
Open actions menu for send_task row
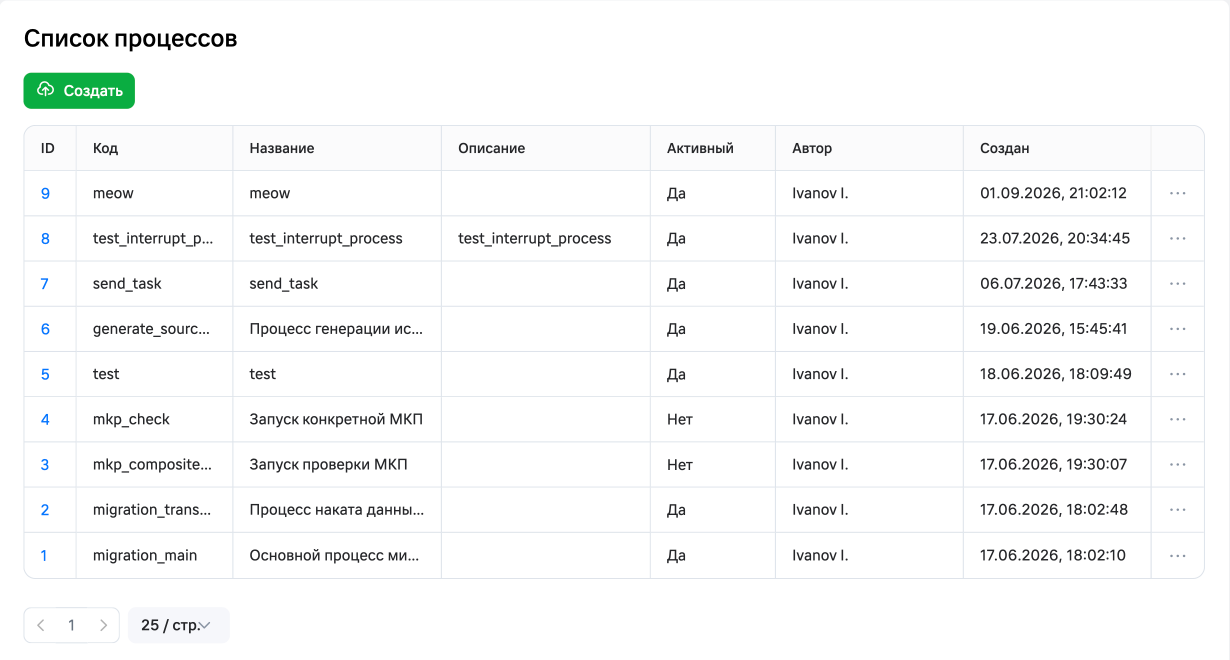[x=1177, y=283]
